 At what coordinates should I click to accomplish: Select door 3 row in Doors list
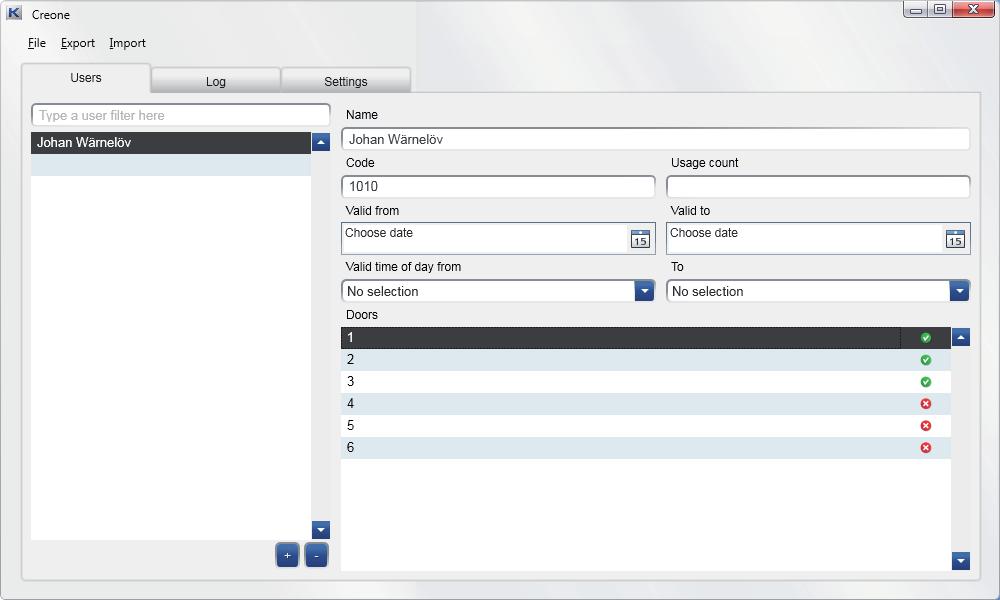point(645,382)
